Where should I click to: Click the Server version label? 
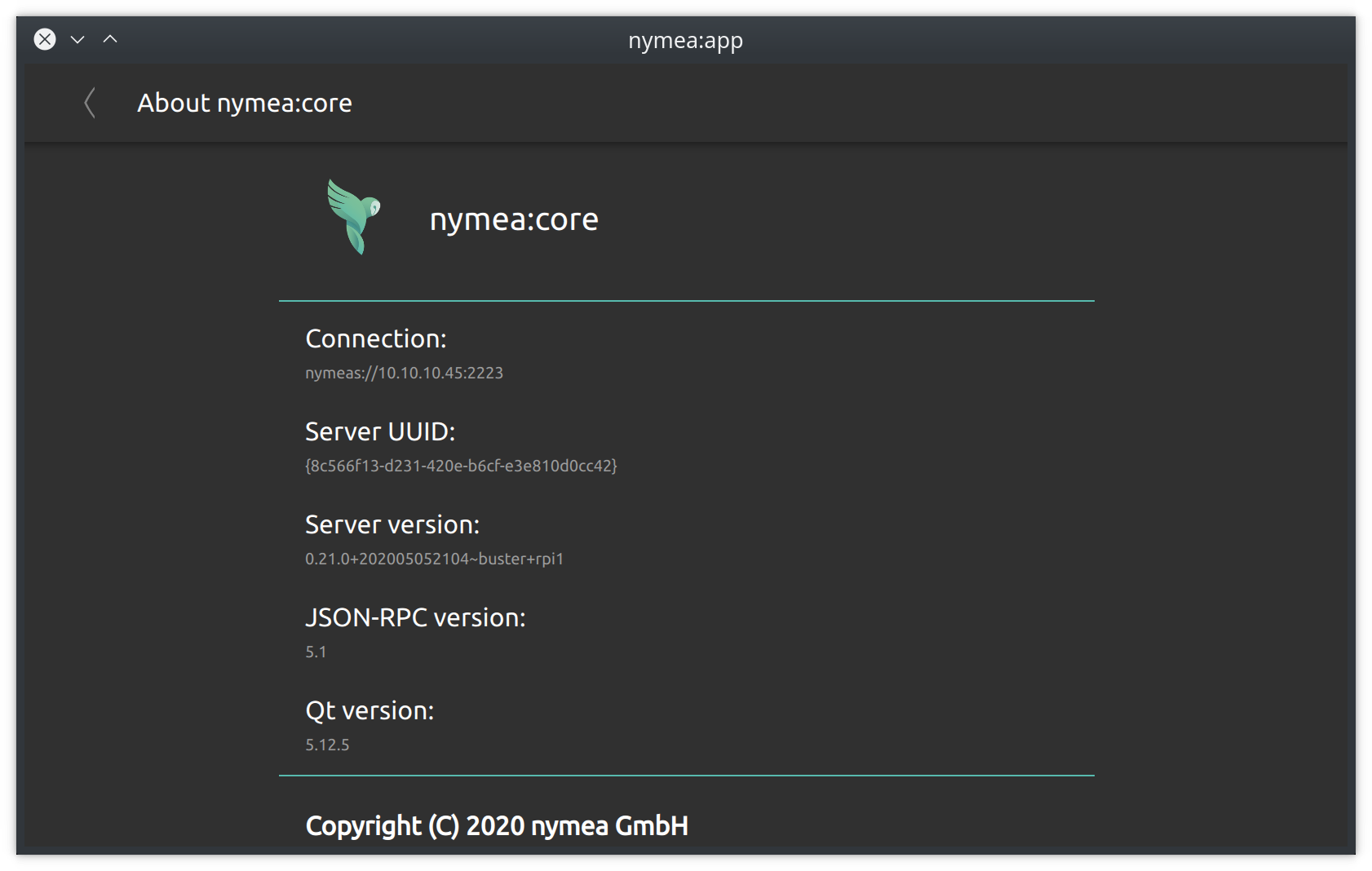(392, 524)
